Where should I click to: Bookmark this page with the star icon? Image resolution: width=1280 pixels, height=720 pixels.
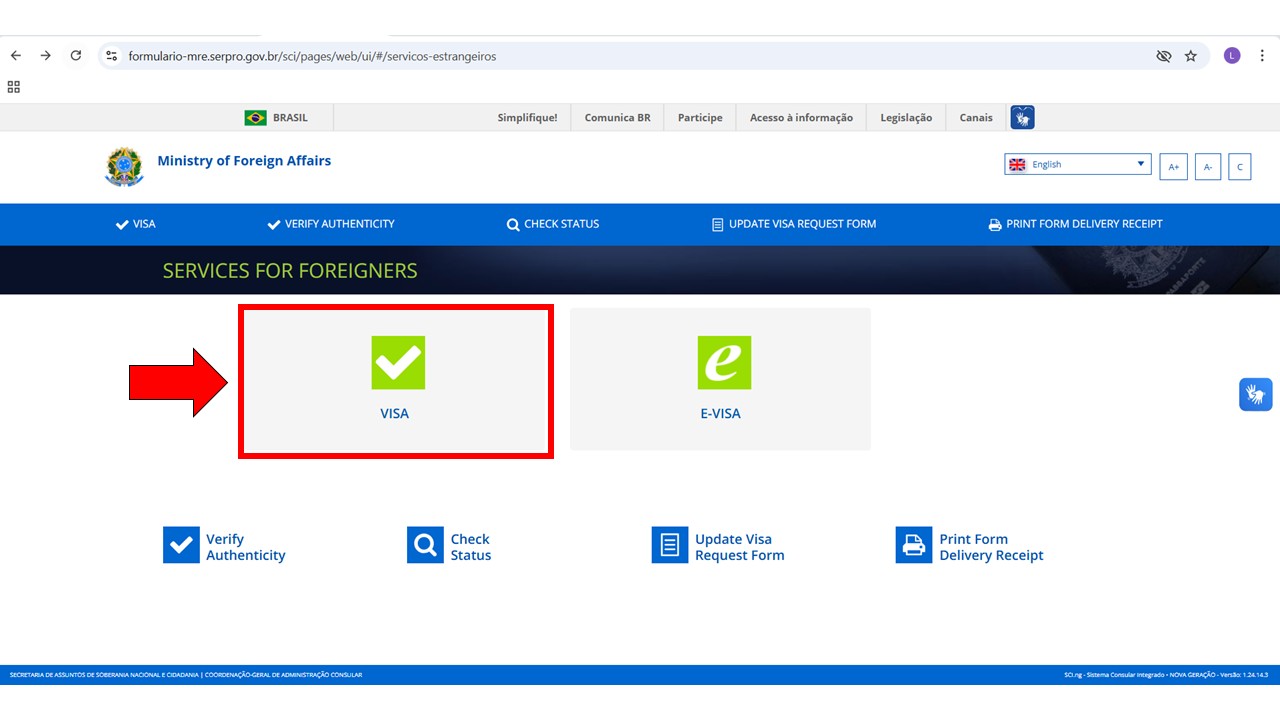pos(1190,56)
